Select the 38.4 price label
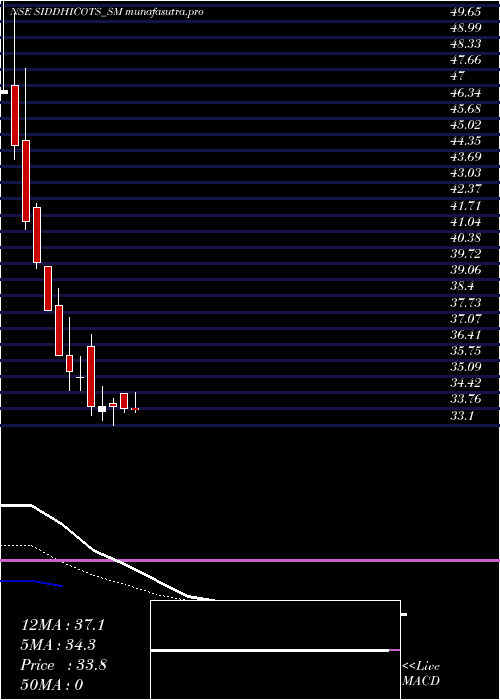The height and width of the screenshot is (700, 500). [462, 286]
